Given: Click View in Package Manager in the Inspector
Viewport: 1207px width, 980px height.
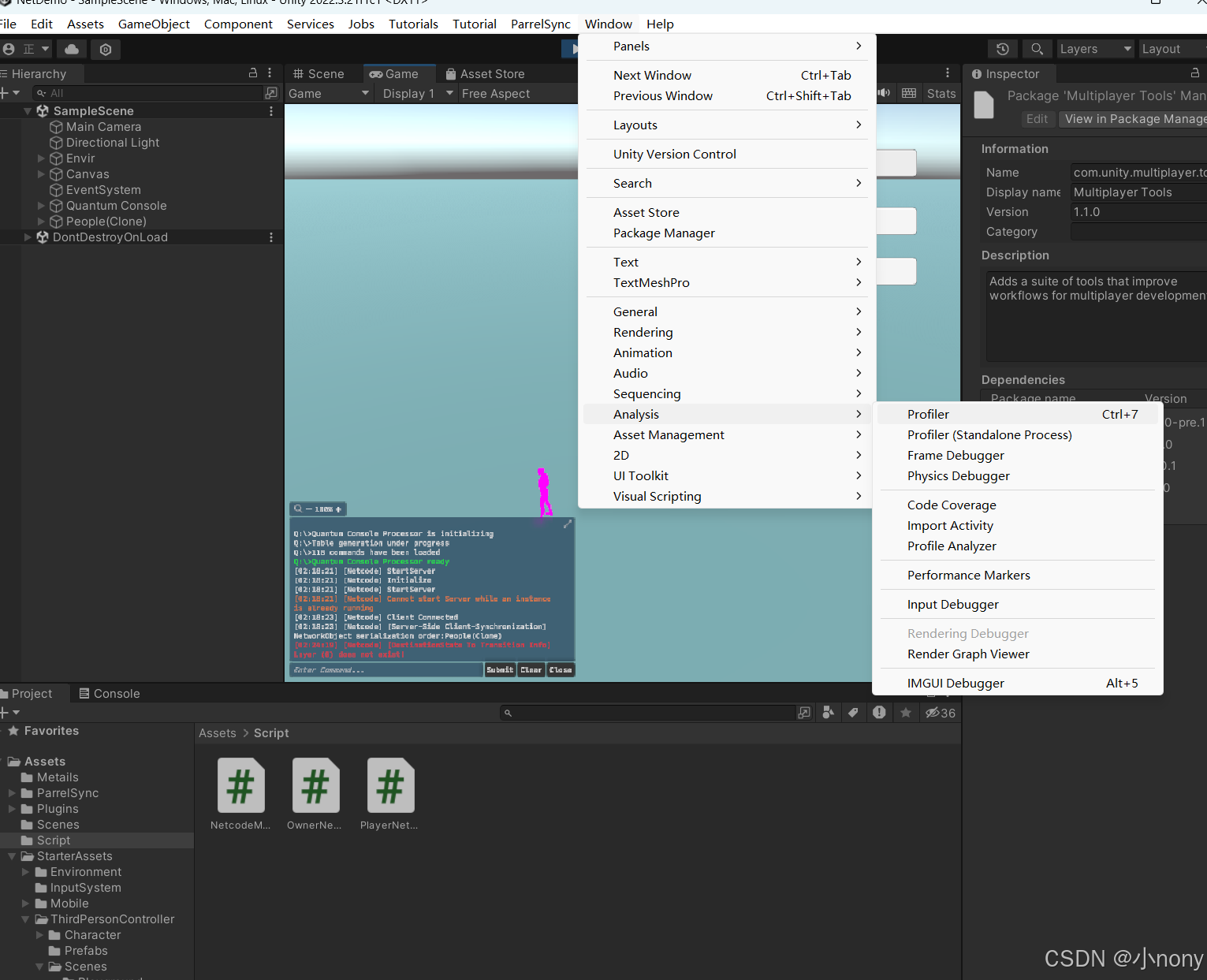Looking at the screenshot, I should [1135, 118].
